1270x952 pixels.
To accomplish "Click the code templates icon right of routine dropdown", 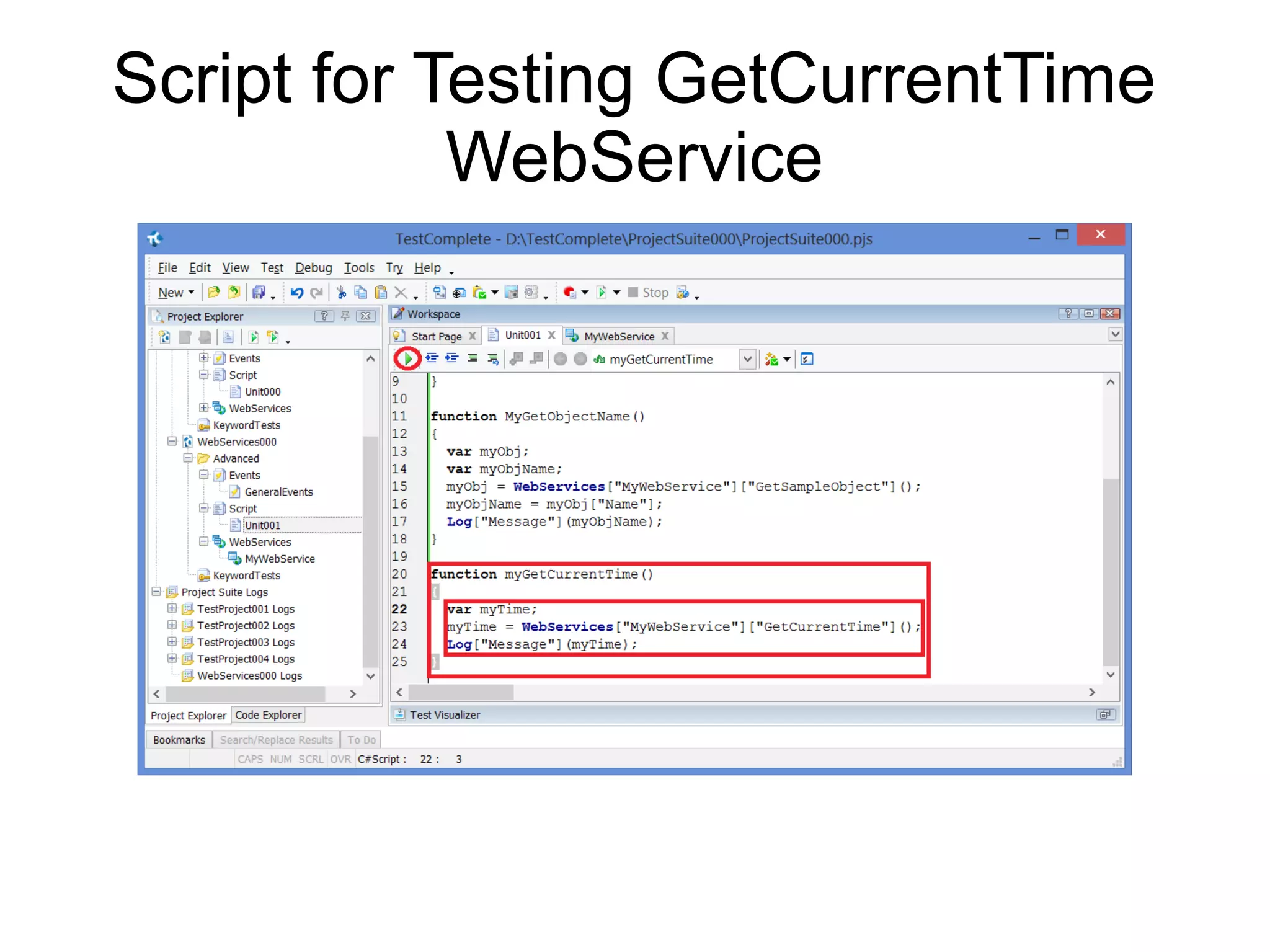I will click(771, 359).
